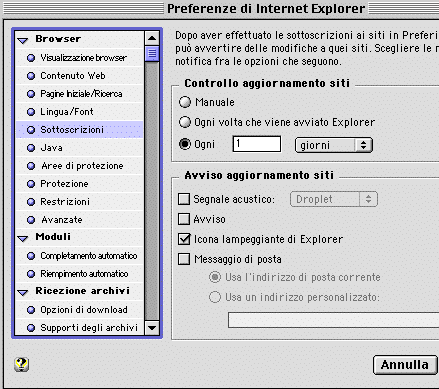Click the sidebar scroll down arrow
This screenshot has height=389, width=439.
[x=152, y=328]
